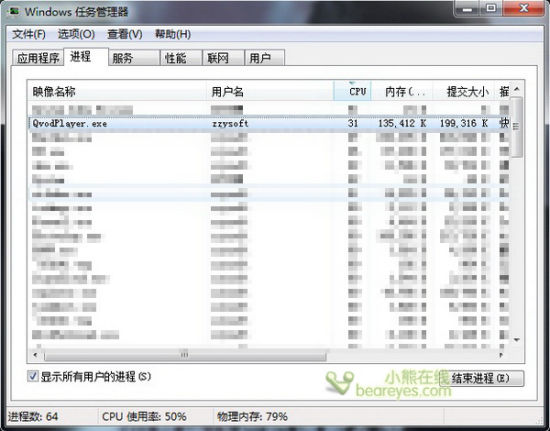This screenshot has width=550, height=431.
Task: Switch to the 服务 tab
Action: [134, 58]
